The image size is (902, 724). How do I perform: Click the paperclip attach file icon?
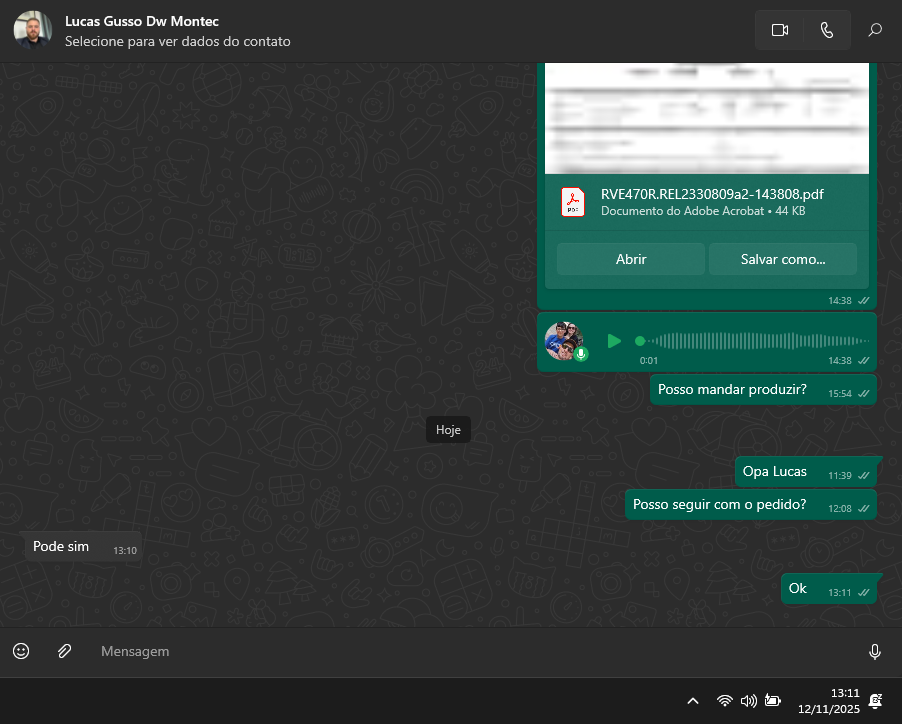[x=64, y=651]
